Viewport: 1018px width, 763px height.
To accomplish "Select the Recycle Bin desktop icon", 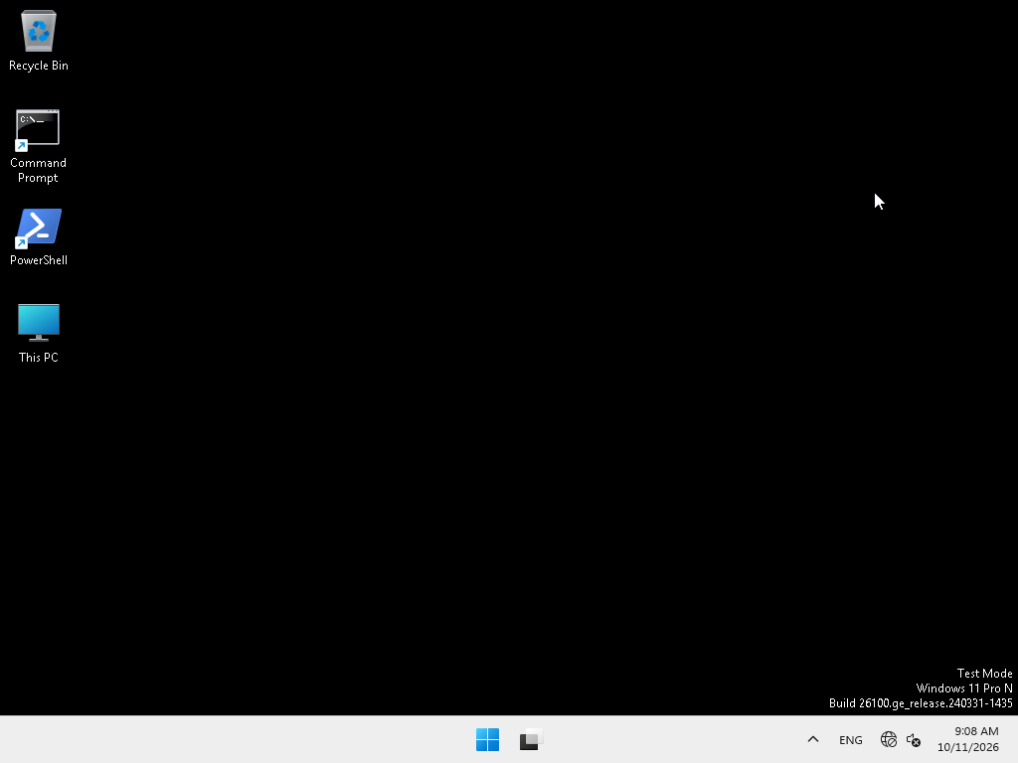I will tap(38, 31).
